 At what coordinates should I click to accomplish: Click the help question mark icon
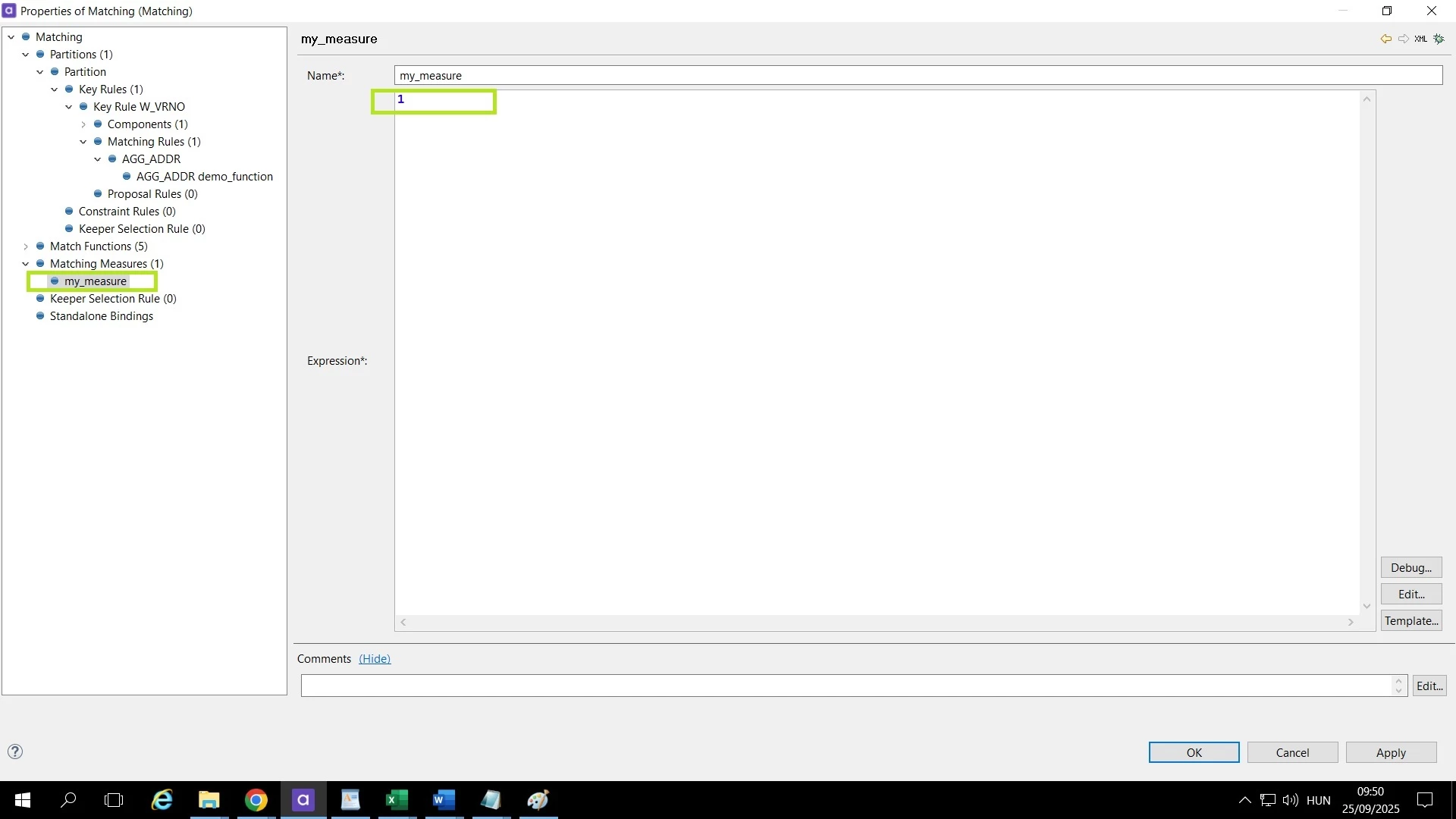[x=15, y=752]
